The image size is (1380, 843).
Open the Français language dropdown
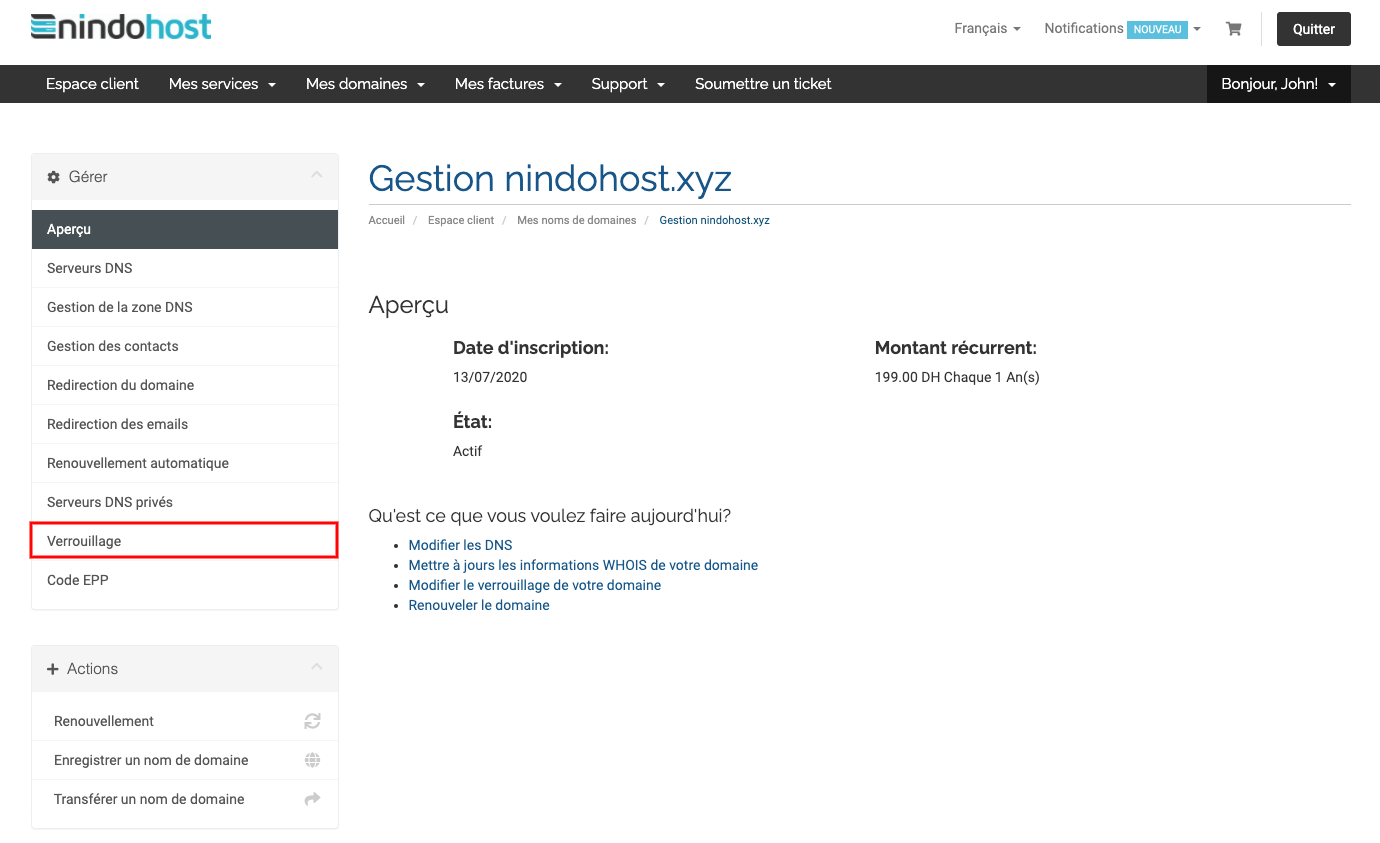pyautogui.click(x=987, y=29)
